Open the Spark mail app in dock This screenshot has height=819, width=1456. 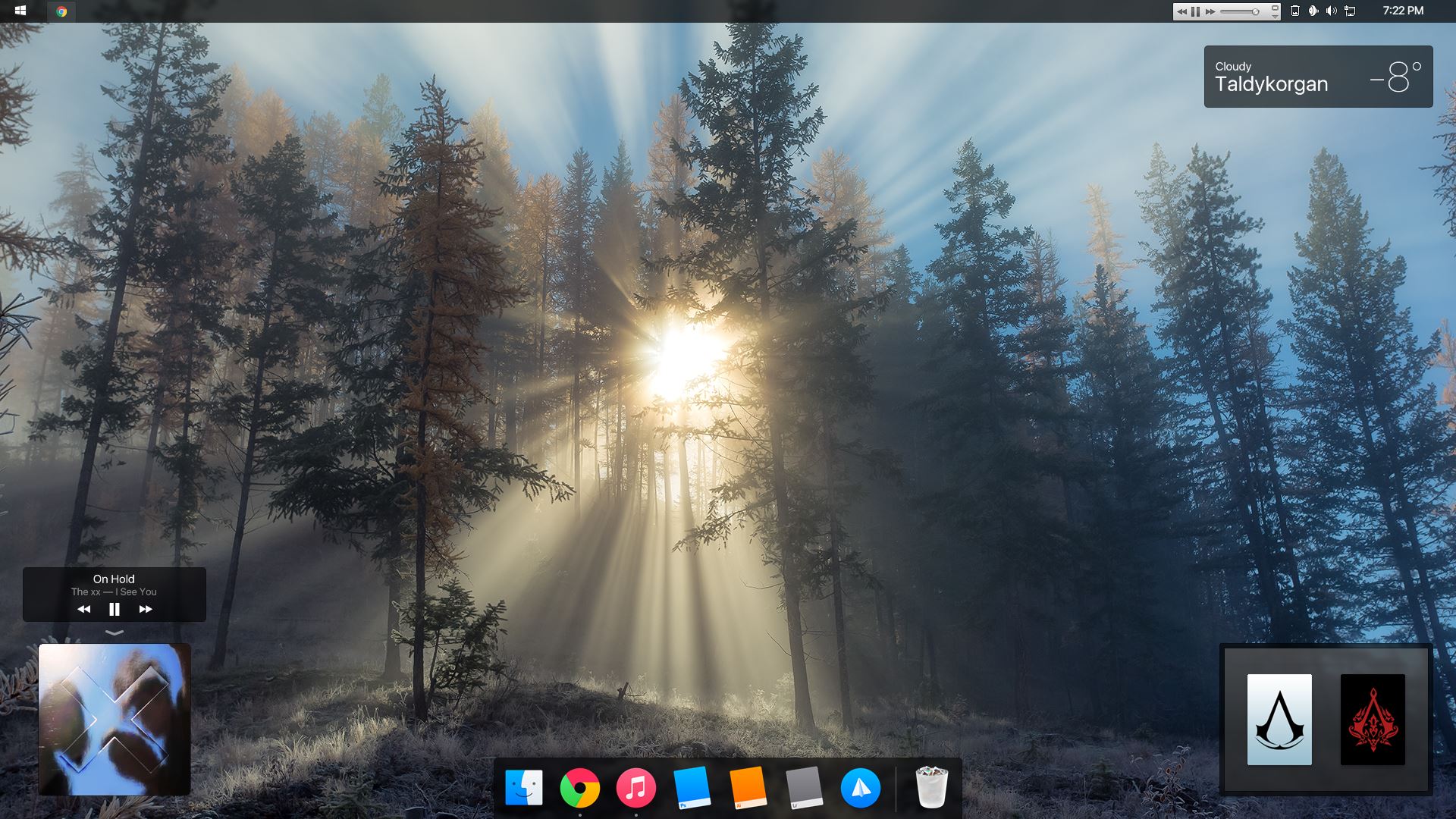860,789
